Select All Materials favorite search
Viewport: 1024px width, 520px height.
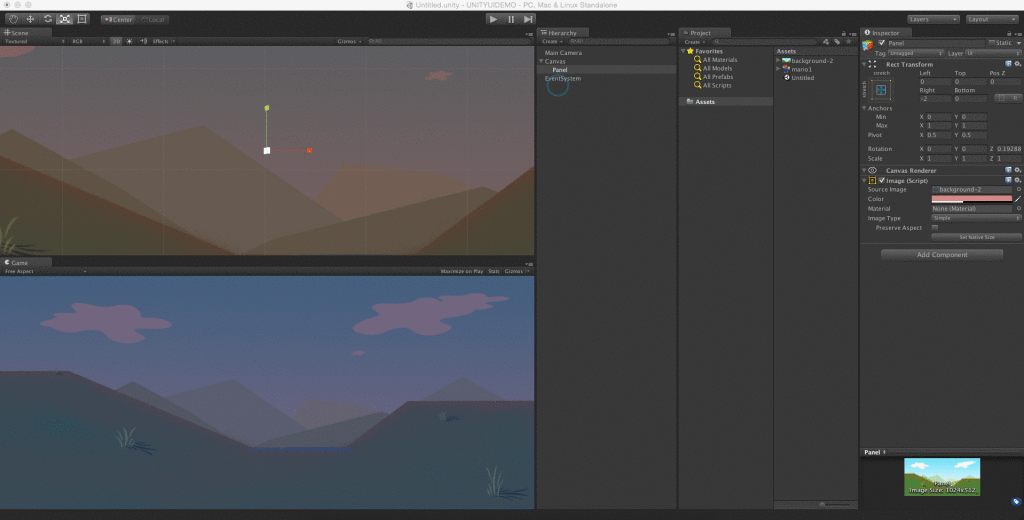pos(720,59)
